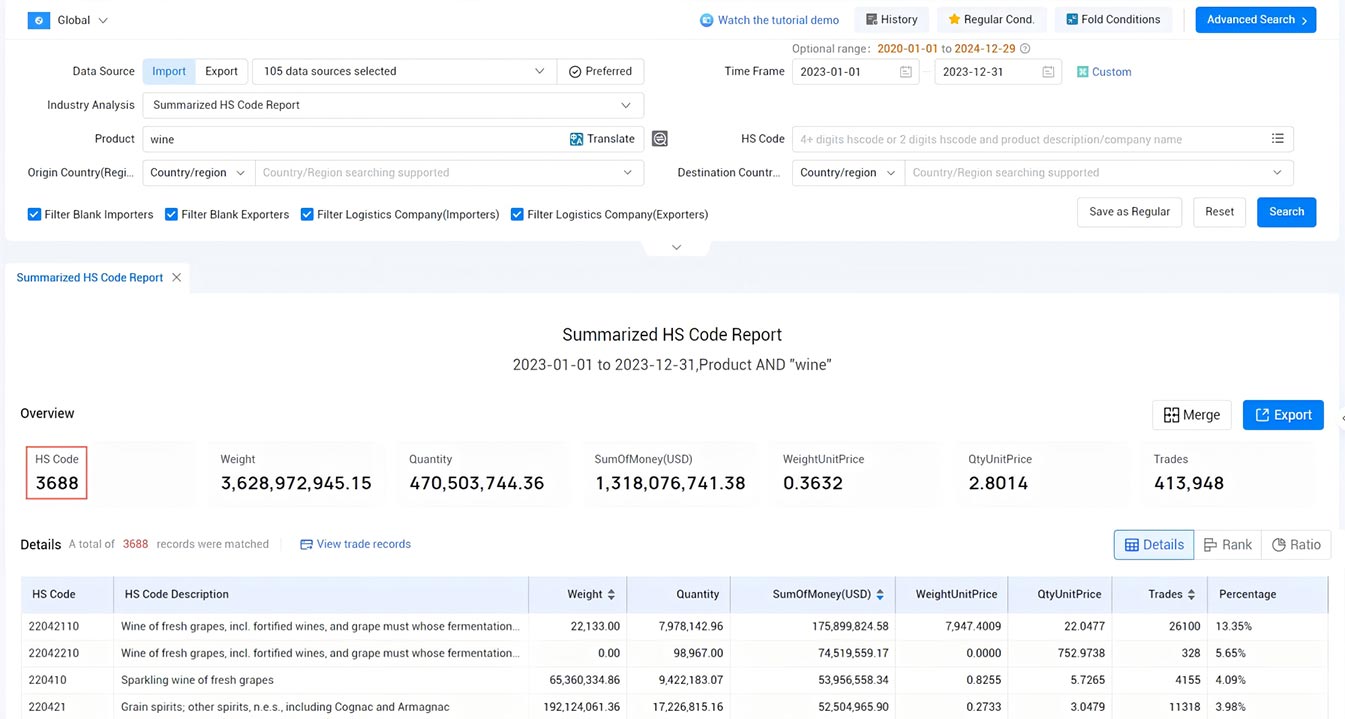Click Sparkling wine of fresh grapes description
Image resolution: width=1345 pixels, height=719 pixels.
point(197,680)
